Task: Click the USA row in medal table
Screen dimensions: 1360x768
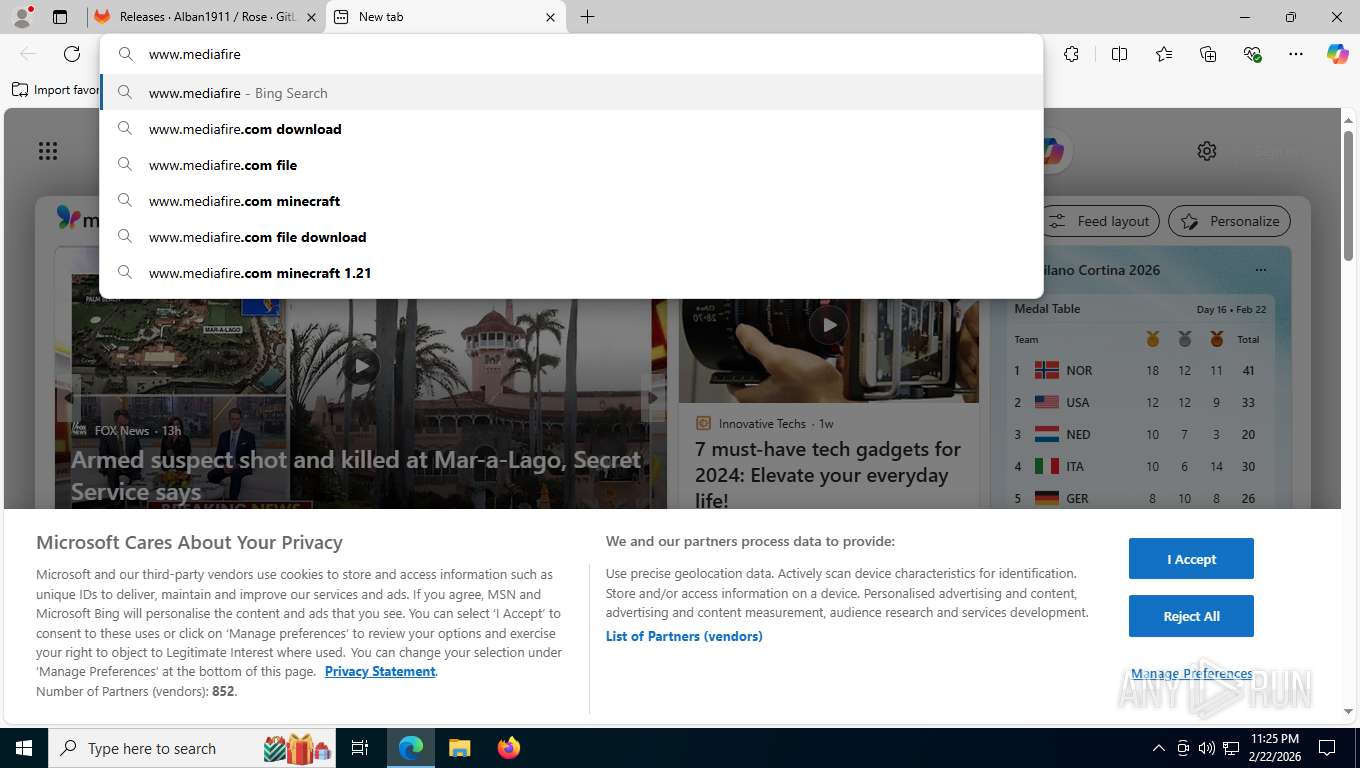Action: 1139,402
